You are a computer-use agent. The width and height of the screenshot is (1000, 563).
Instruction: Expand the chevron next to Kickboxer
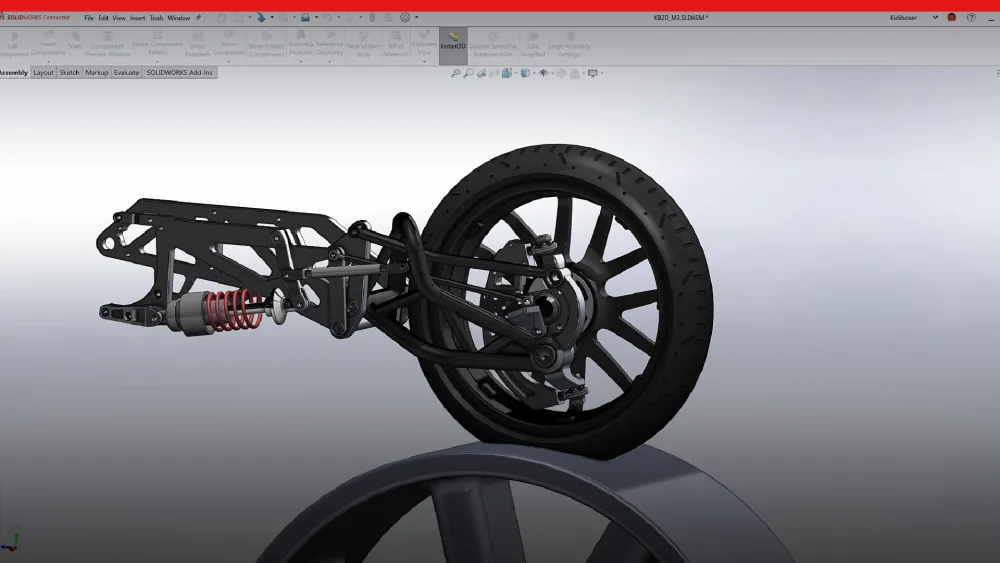click(x=935, y=18)
